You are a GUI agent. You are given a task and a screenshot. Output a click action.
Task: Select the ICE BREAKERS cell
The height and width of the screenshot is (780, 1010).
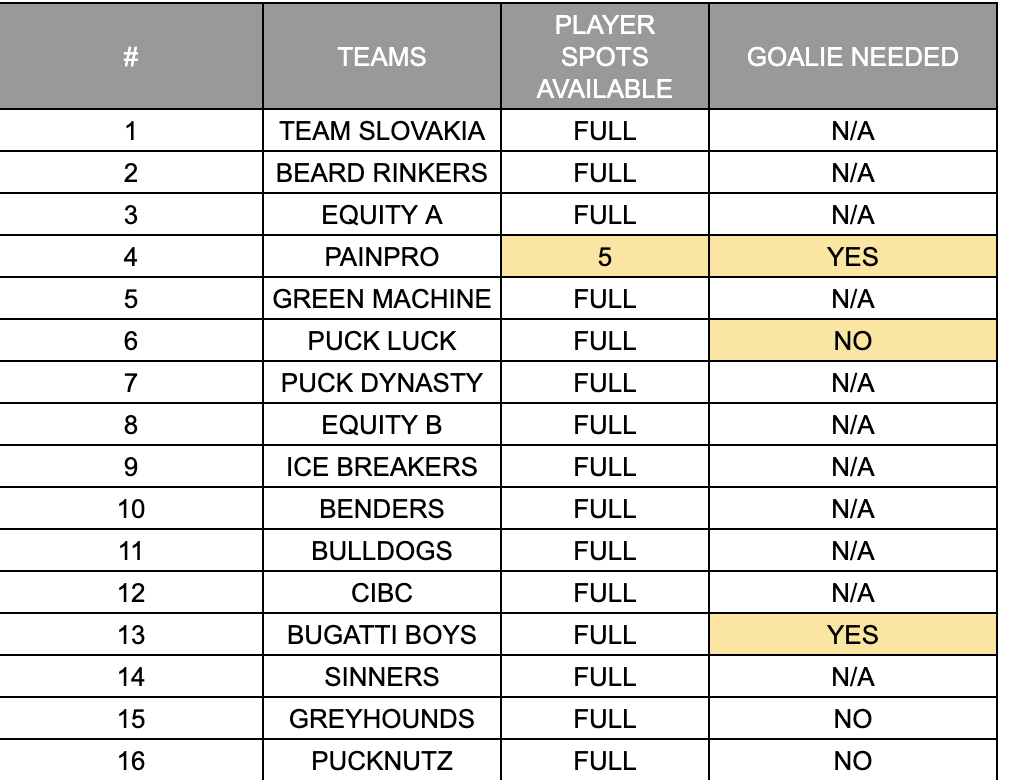pos(382,467)
